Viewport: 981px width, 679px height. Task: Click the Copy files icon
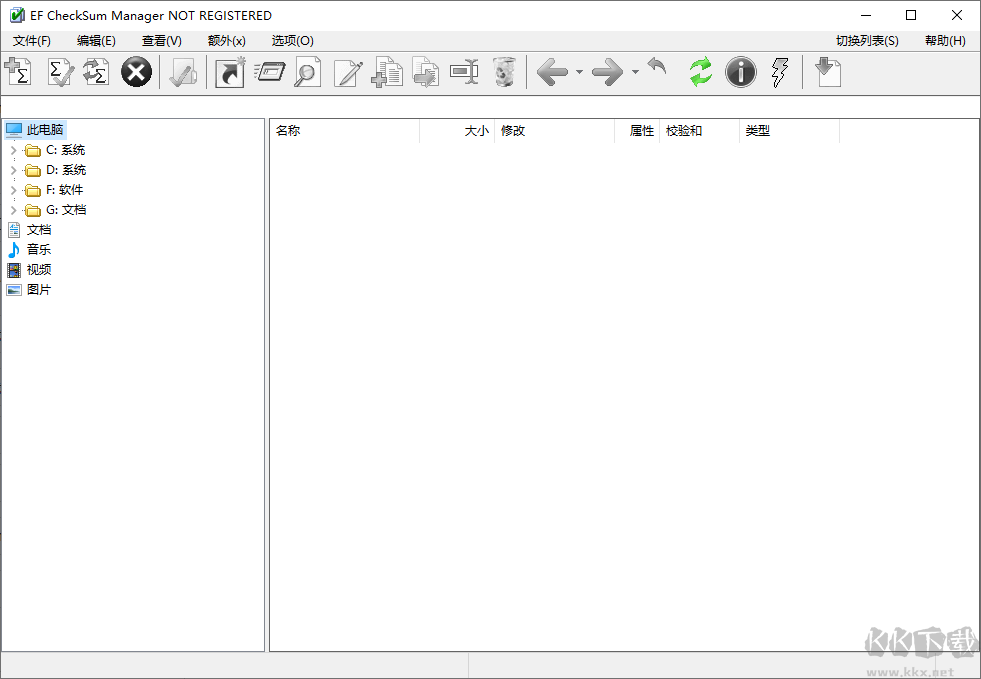click(387, 72)
